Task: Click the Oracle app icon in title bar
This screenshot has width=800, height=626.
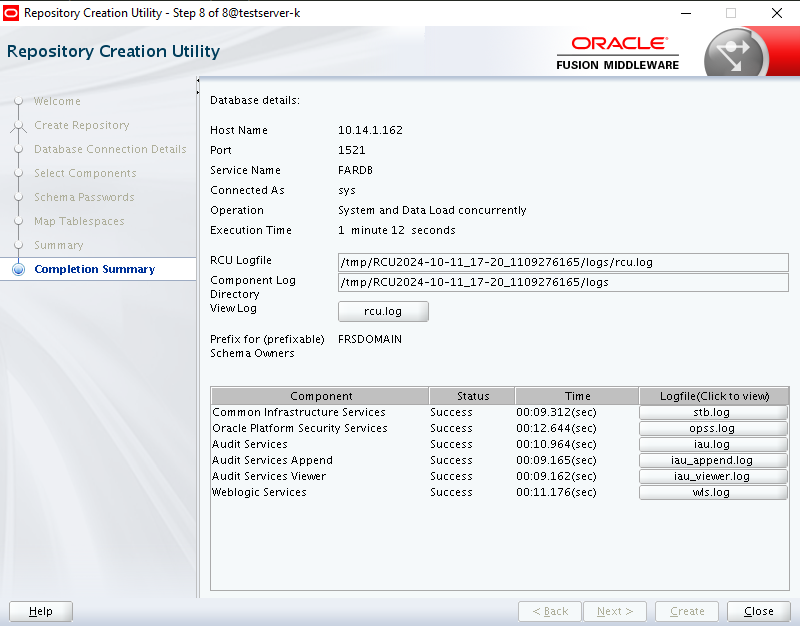Action: point(10,13)
